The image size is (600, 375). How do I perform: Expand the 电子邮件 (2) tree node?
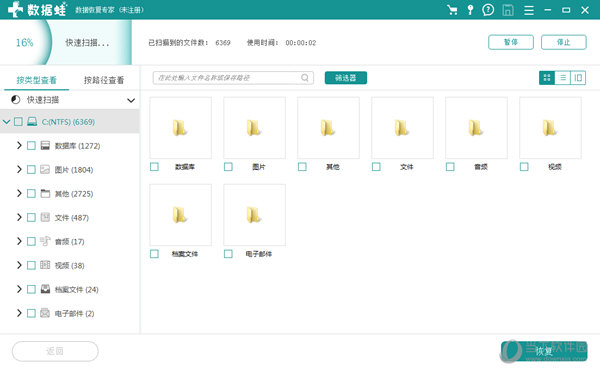coord(19,313)
